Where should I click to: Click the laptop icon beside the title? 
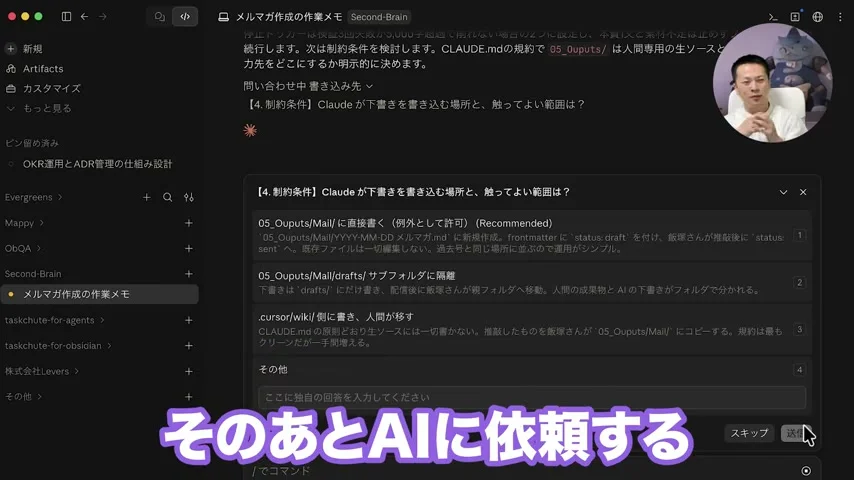coord(223,17)
